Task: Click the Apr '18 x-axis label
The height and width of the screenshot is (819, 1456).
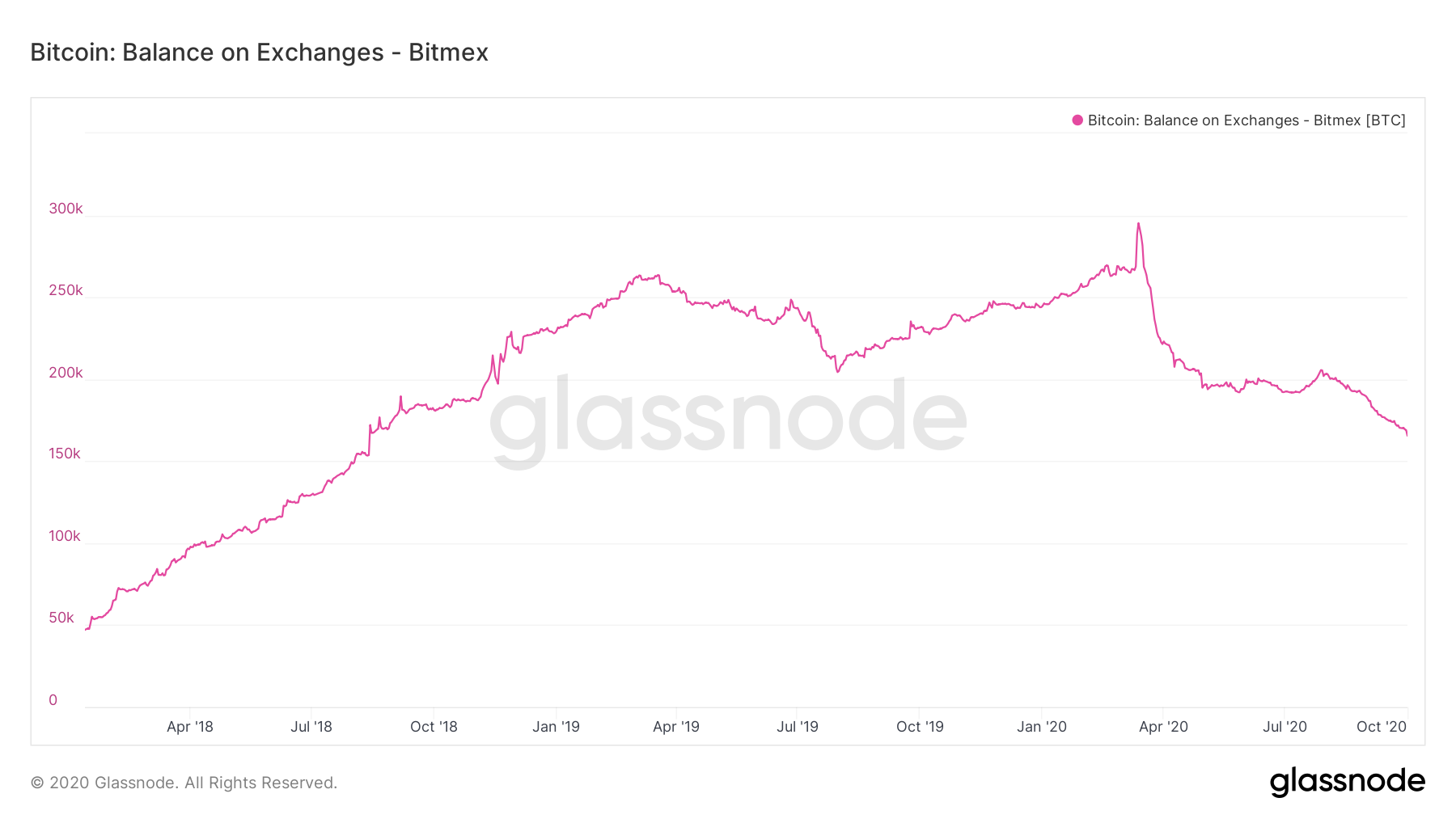Action: click(x=189, y=726)
